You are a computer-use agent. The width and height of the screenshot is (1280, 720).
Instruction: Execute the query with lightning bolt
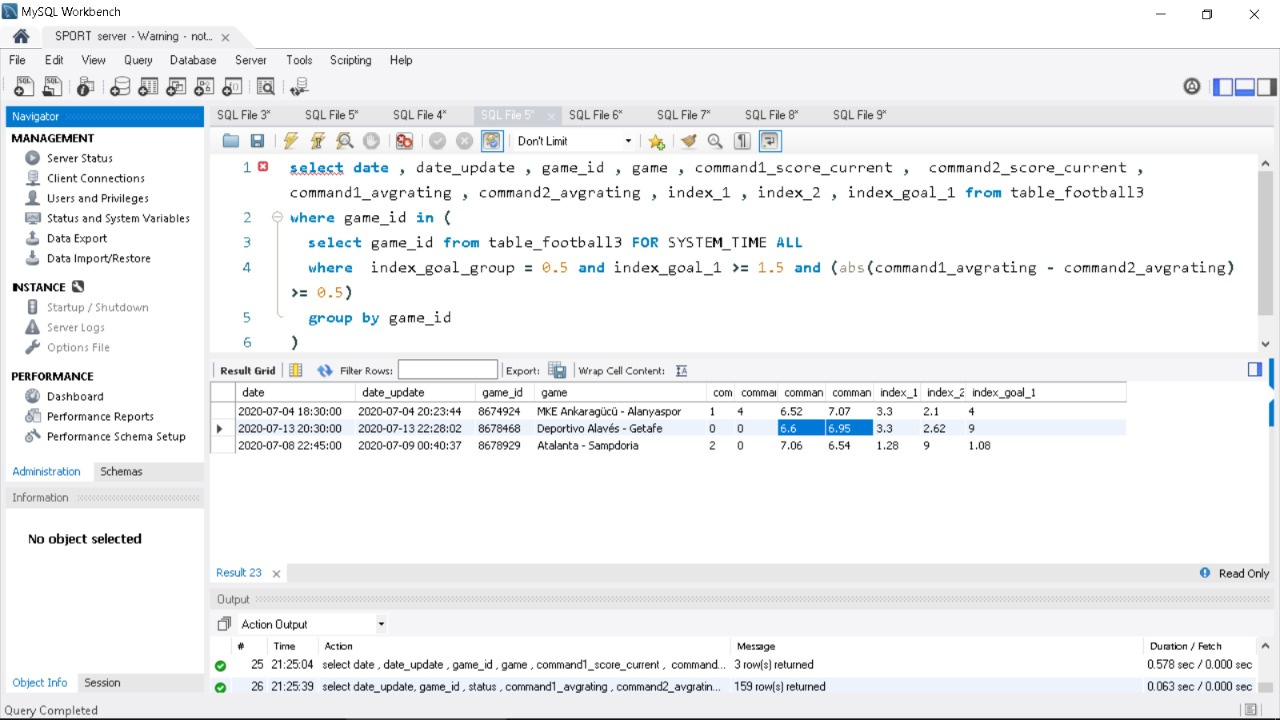point(291,141)
